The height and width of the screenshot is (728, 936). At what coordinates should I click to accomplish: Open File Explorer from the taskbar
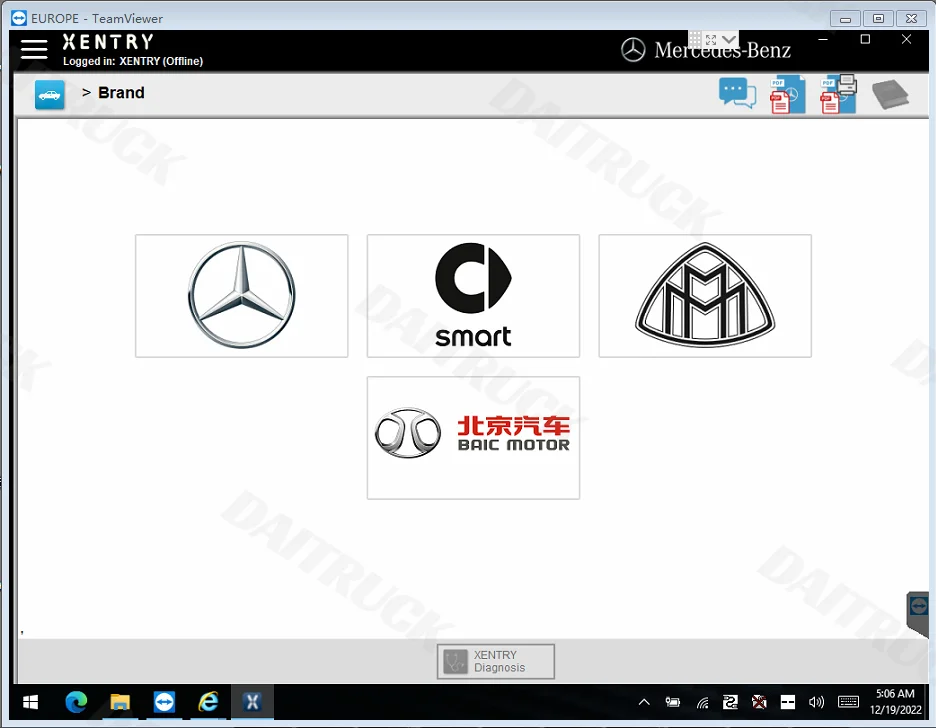click(x=120, y=702)
